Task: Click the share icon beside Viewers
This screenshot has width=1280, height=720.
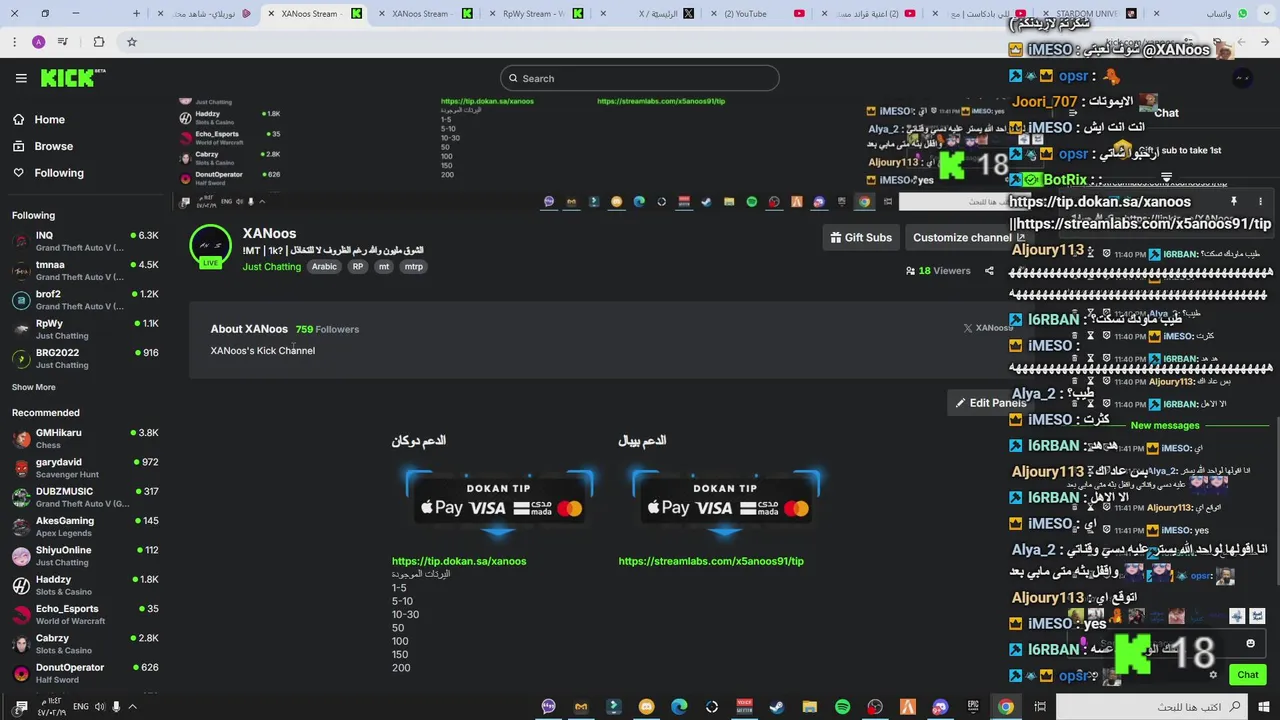Action: point(989,271)
